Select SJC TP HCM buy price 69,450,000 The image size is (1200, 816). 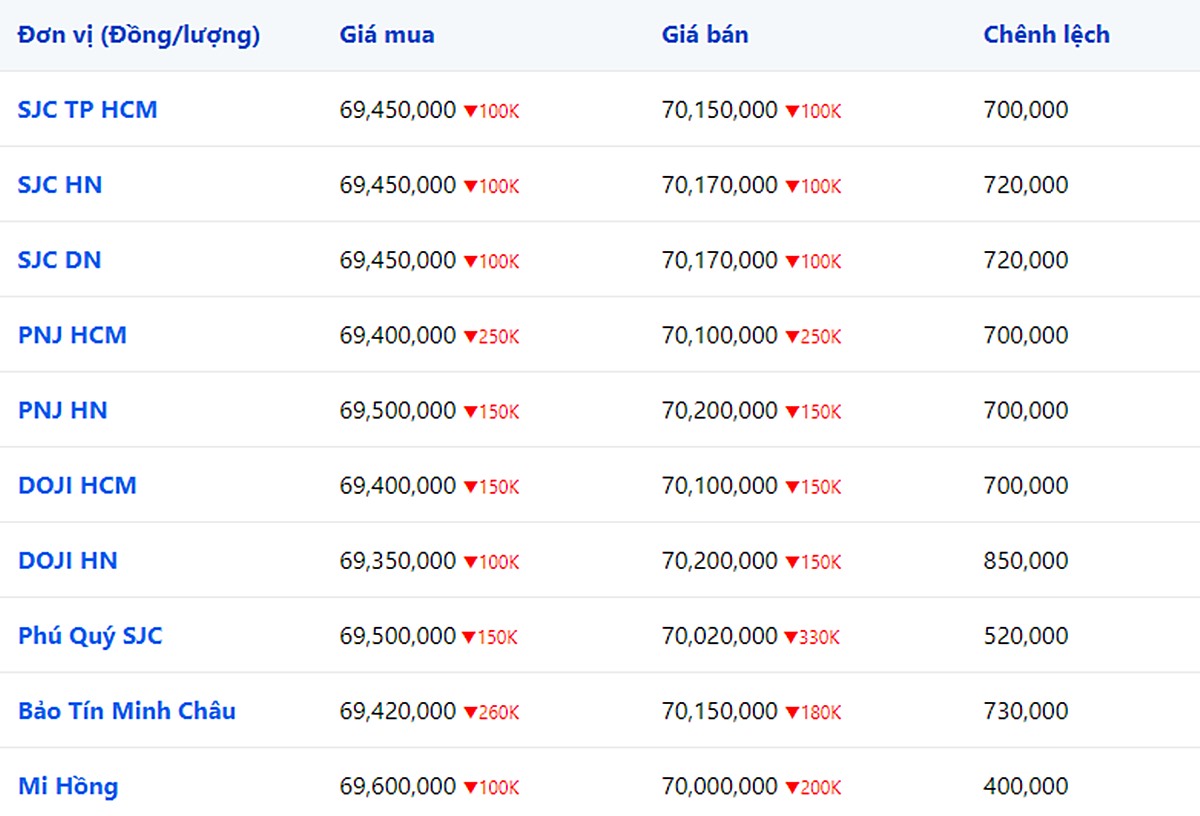point(398,110)
